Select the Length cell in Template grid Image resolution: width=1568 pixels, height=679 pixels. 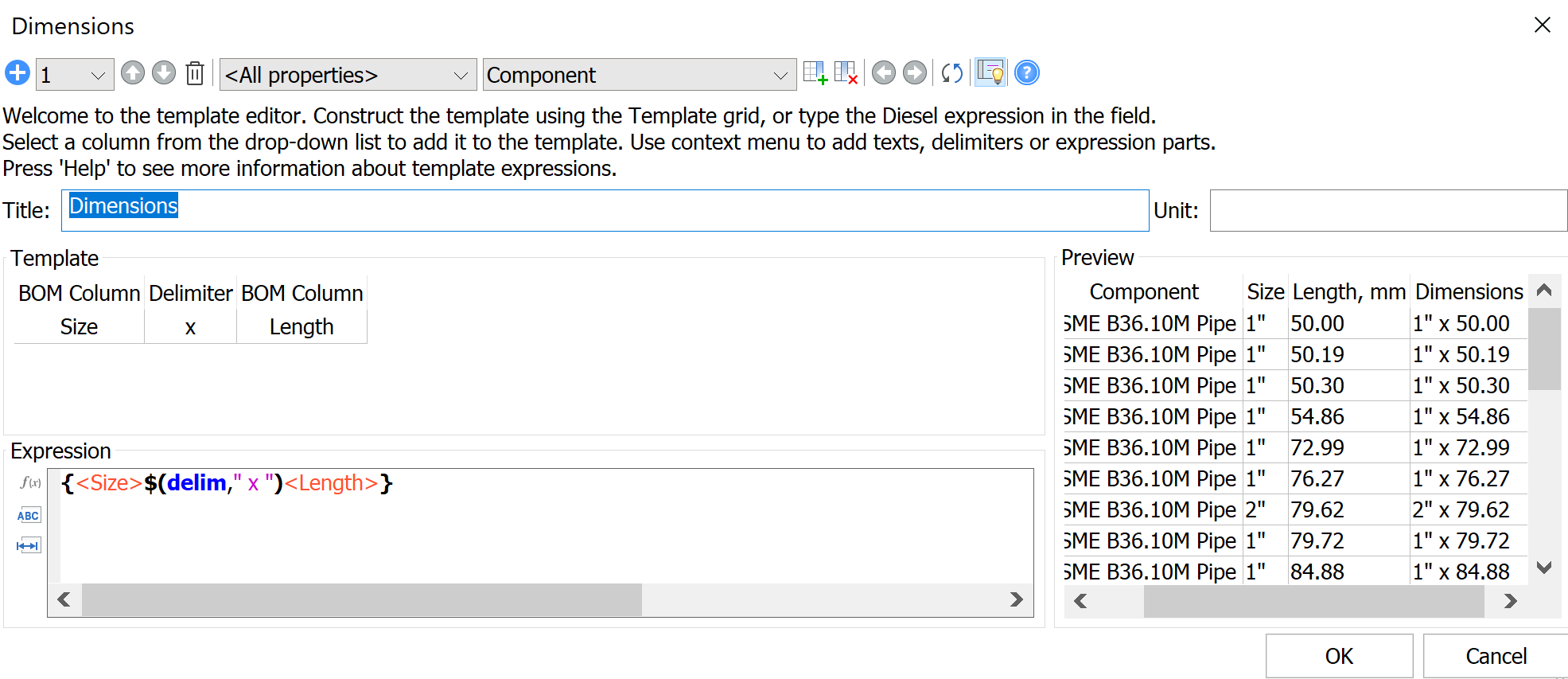(302, 327)
